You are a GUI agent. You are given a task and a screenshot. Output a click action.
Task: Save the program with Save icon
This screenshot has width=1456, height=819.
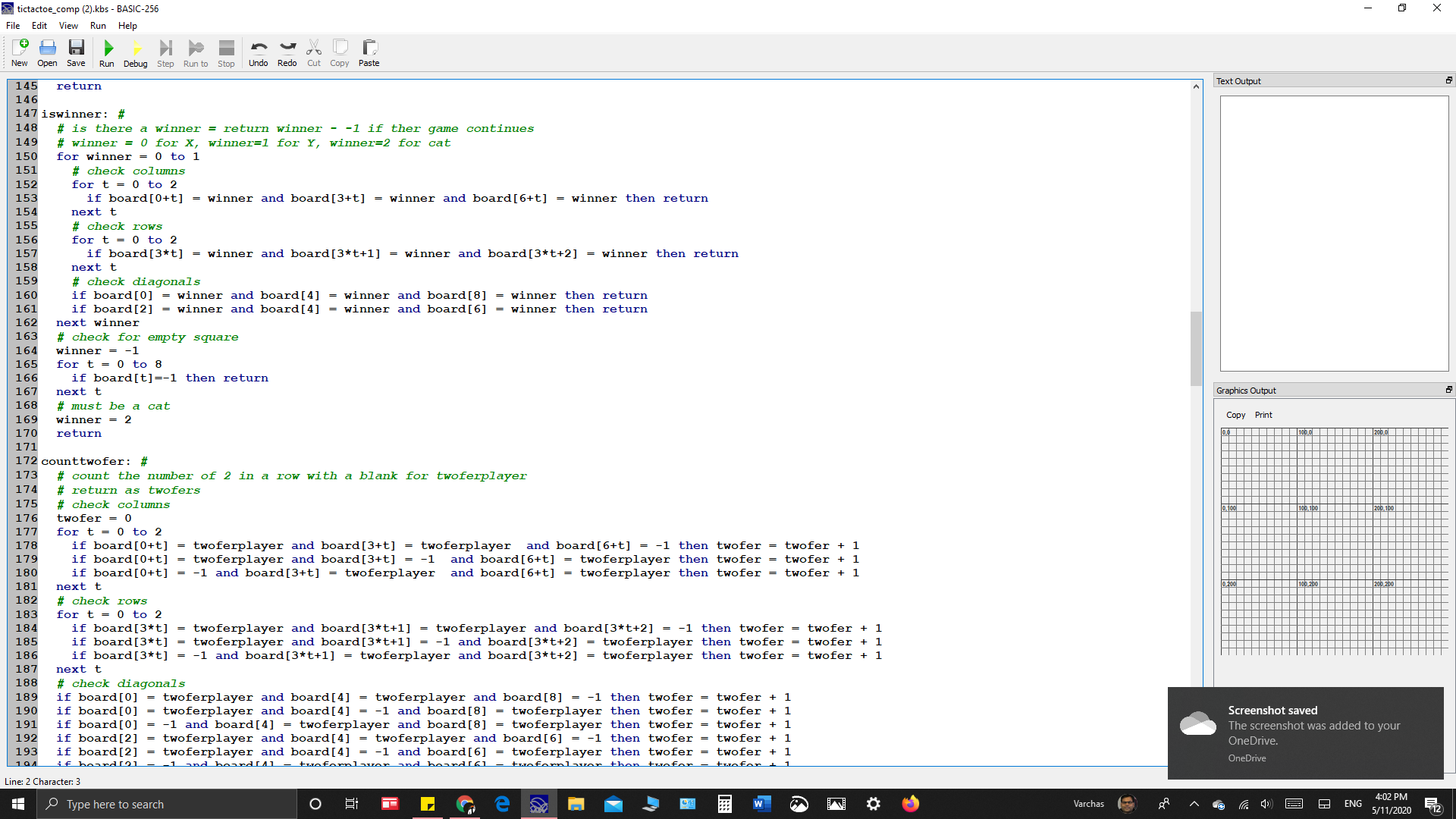pos(76,53)
